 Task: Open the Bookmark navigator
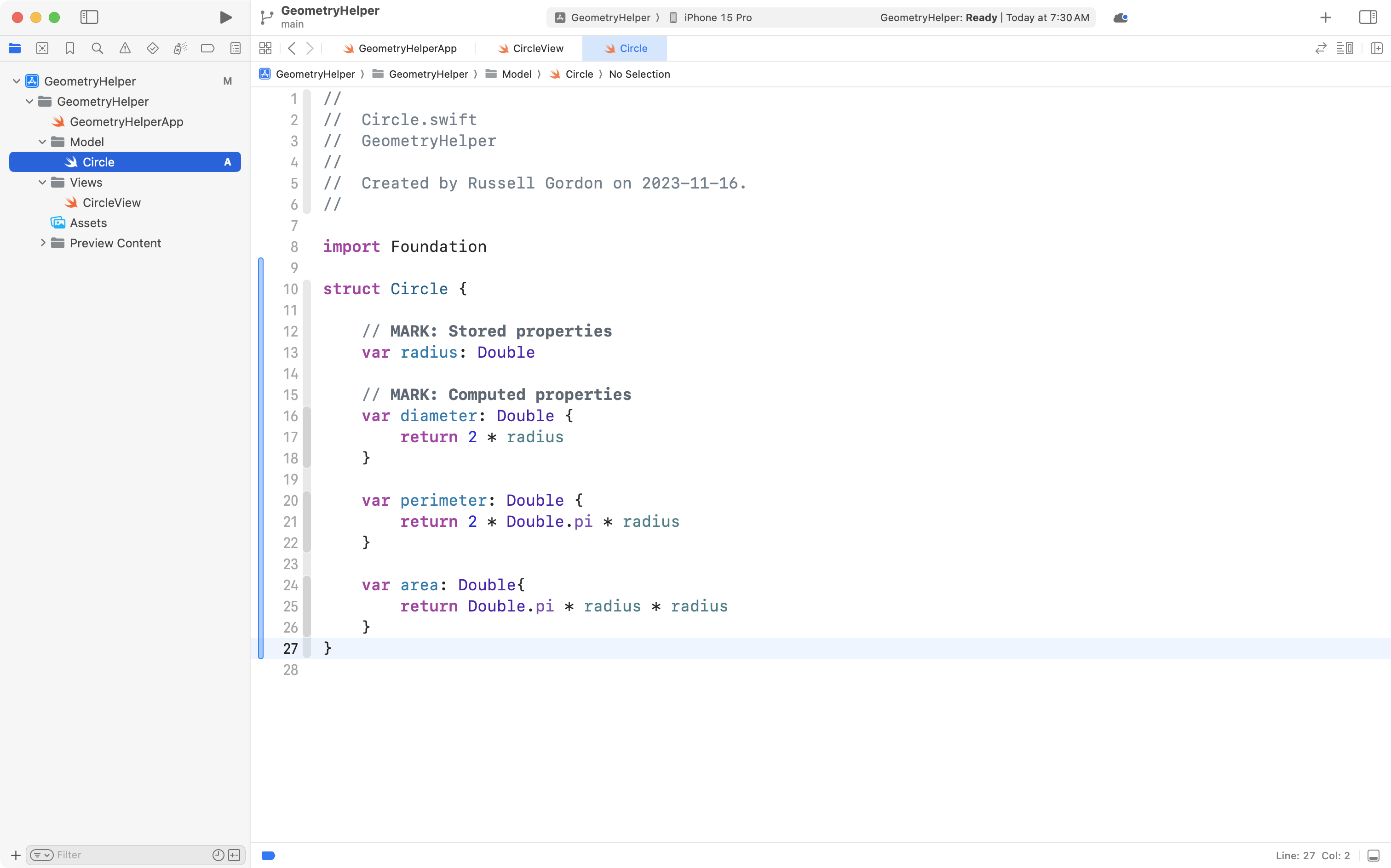(x=70, y=48)
